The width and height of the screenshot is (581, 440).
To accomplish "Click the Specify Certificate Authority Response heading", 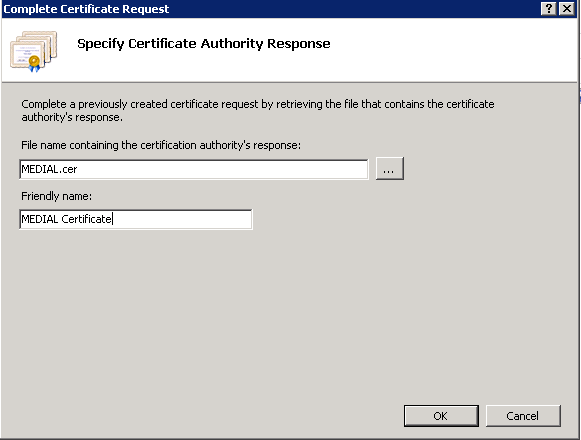I will [203, 44].
